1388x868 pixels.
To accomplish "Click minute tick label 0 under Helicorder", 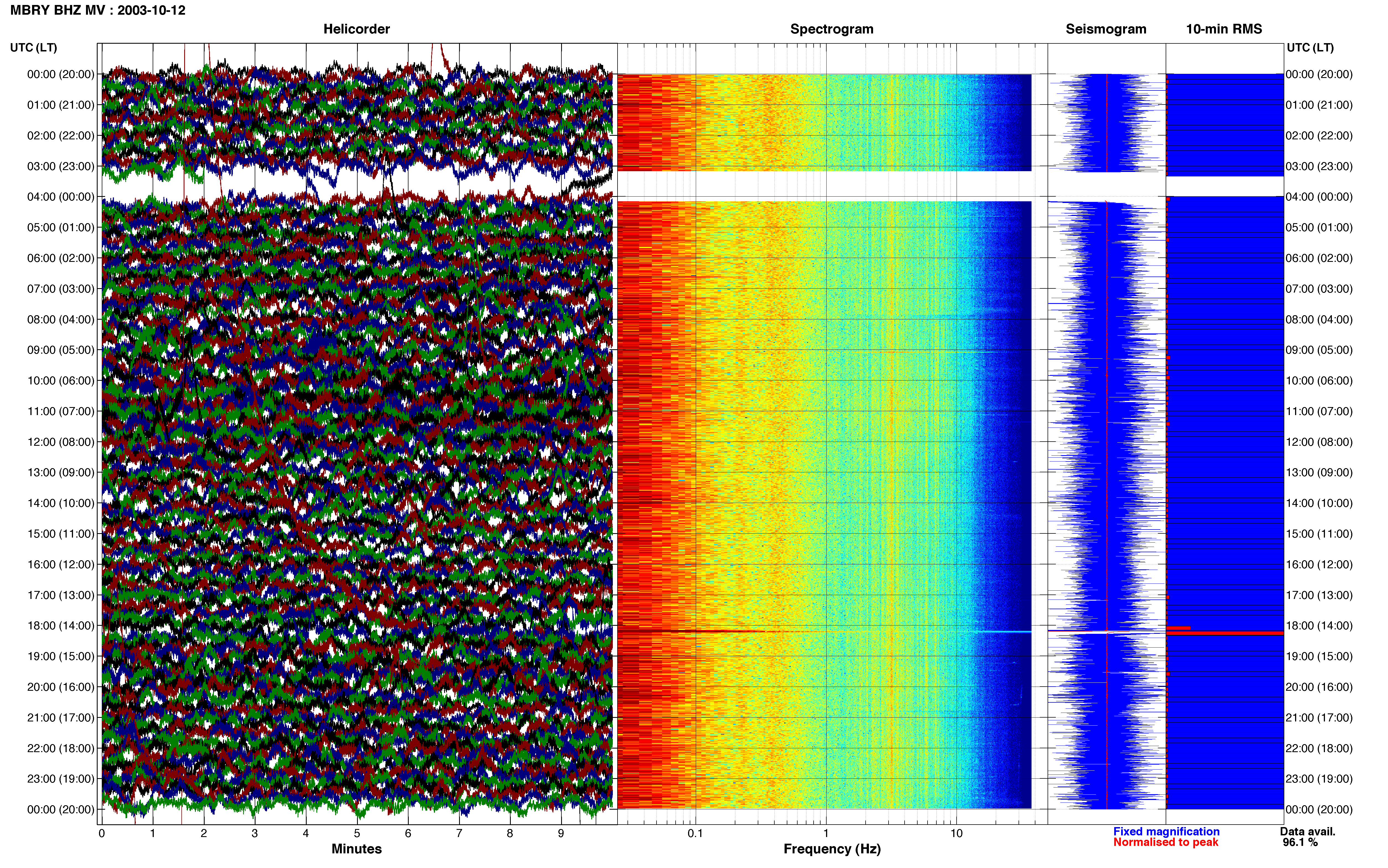I will coord(101,833).
